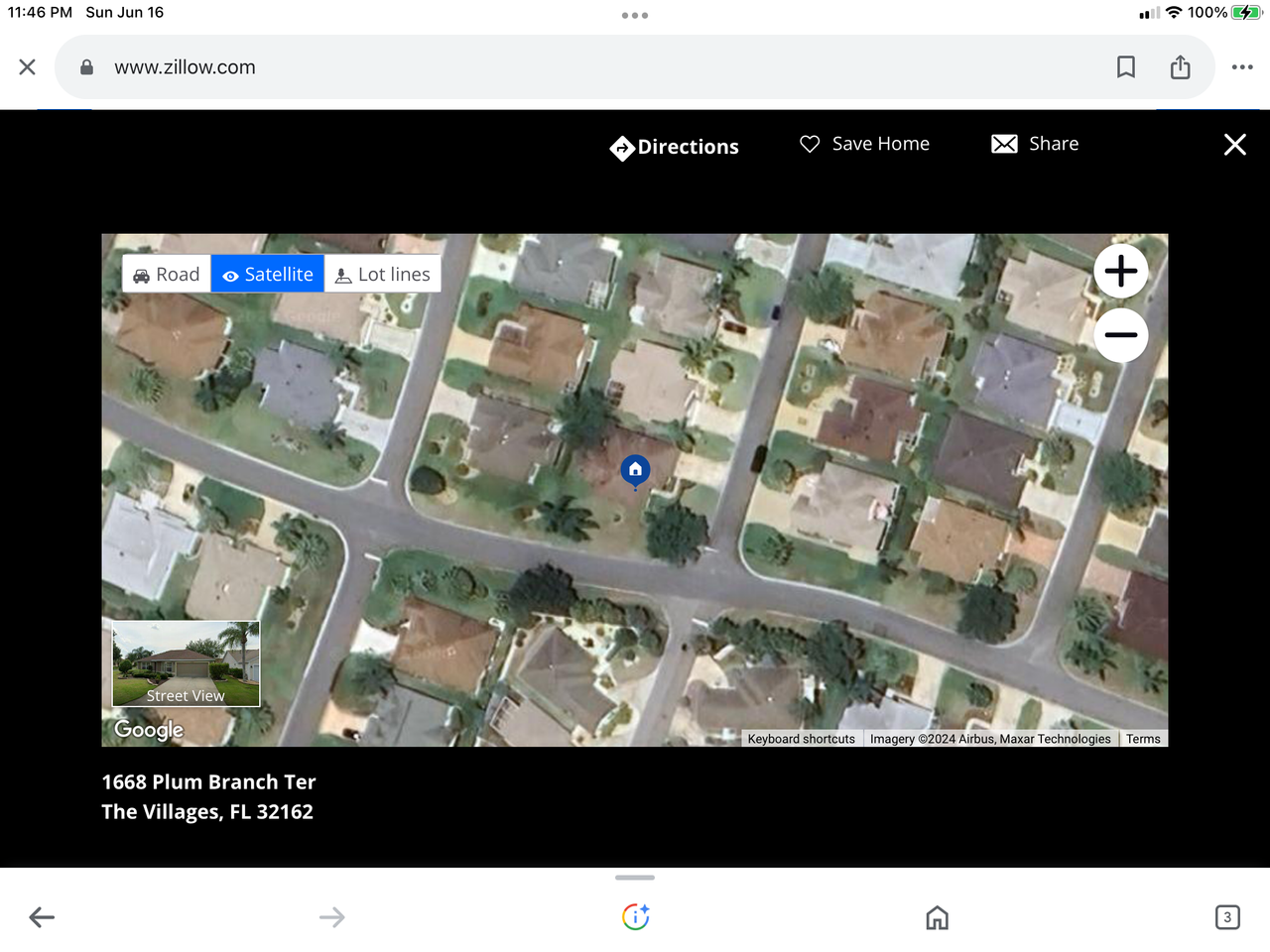Viewport: 1270px width, 952px height.
Task: Tap the browser bookmark icon
Action: coord(1126,67)
